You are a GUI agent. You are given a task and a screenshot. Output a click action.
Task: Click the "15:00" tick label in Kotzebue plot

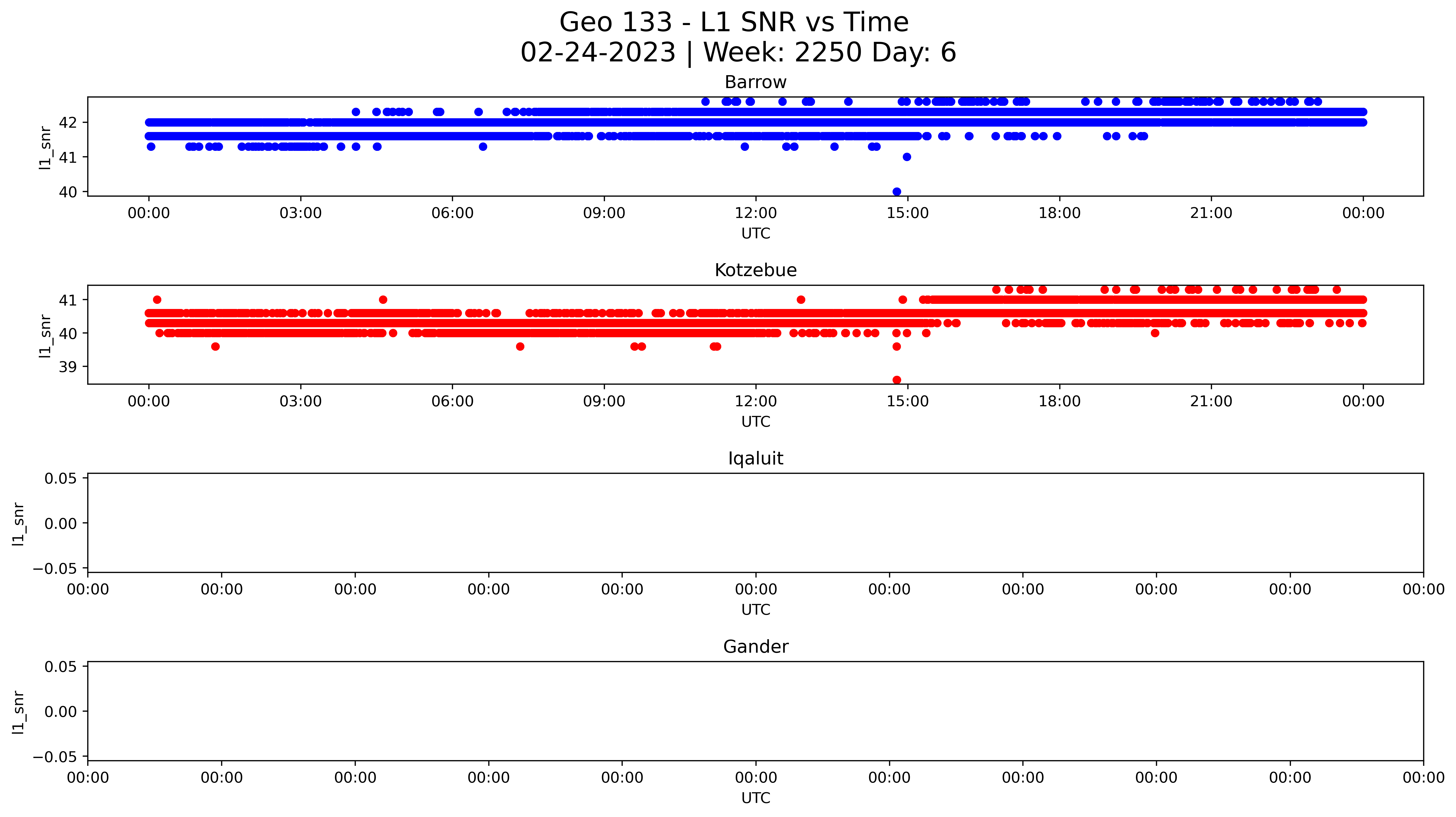pos(908,402)
